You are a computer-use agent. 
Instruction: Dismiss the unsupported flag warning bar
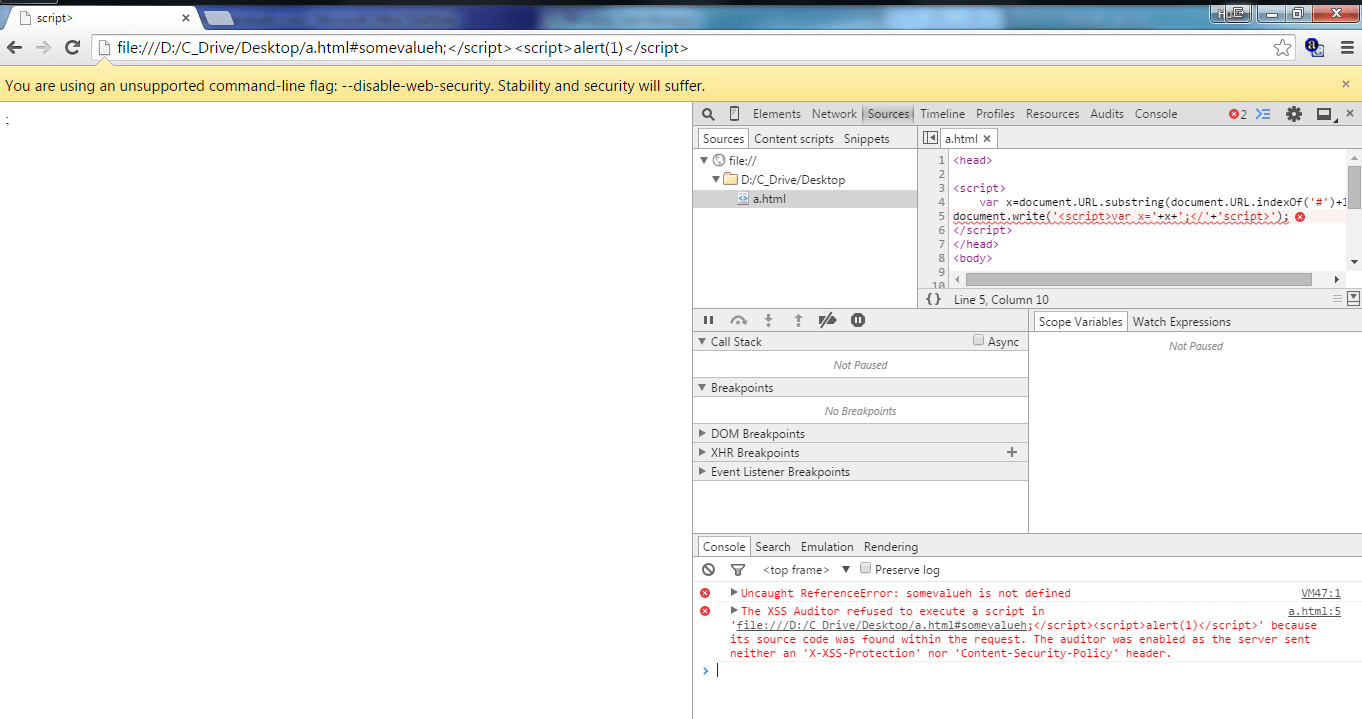[x=1346, y=85]
